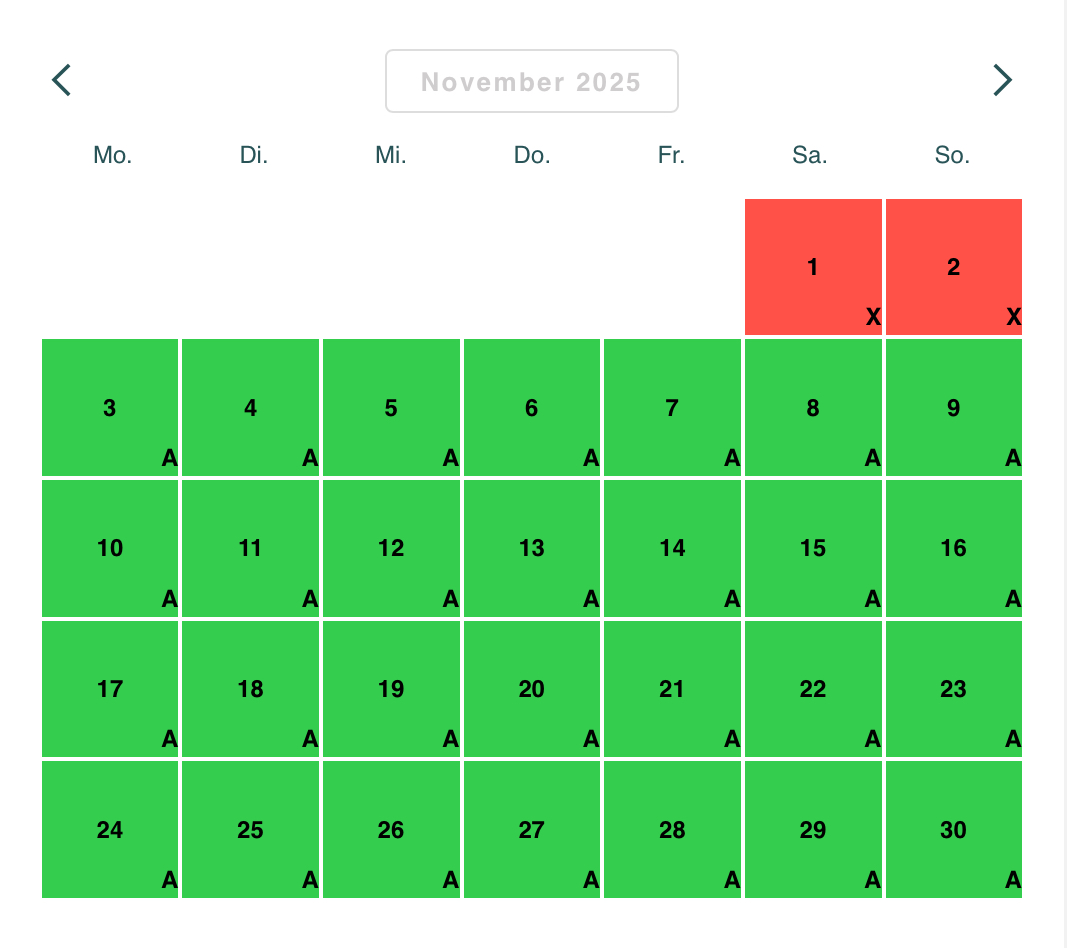The image size is (1067, 948).
Task: Click the red November 2 cell
Action: (x=953, y=267)
